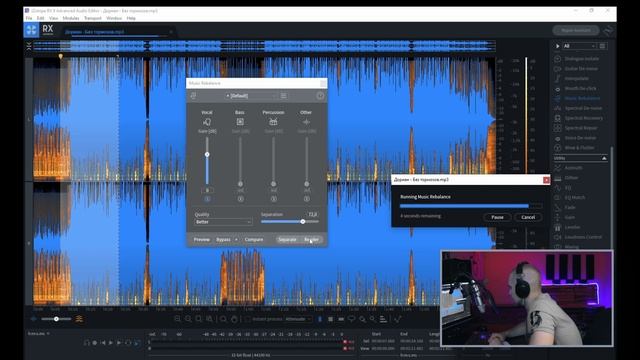Open the File menu
This screenshot has height=360, width=640.
pos(29,18)
